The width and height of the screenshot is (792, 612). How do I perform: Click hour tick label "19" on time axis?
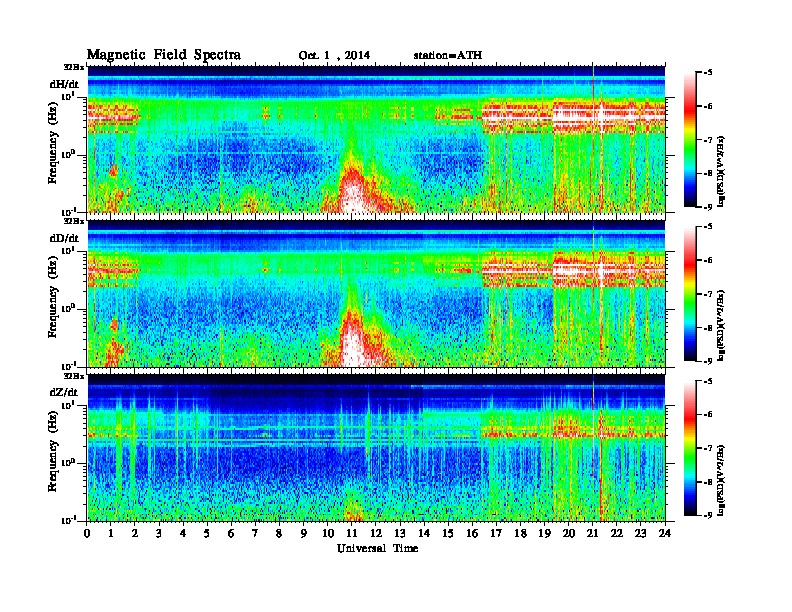click(544, 533)
